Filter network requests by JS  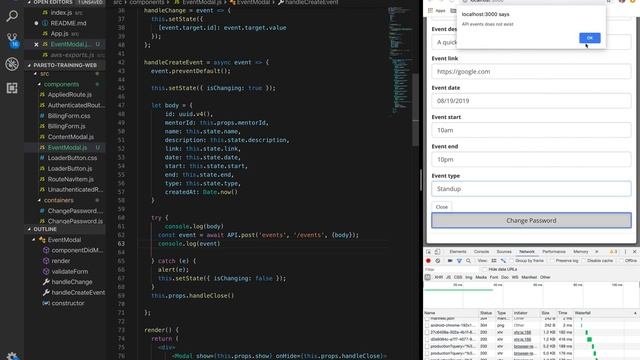click(448, 277)
